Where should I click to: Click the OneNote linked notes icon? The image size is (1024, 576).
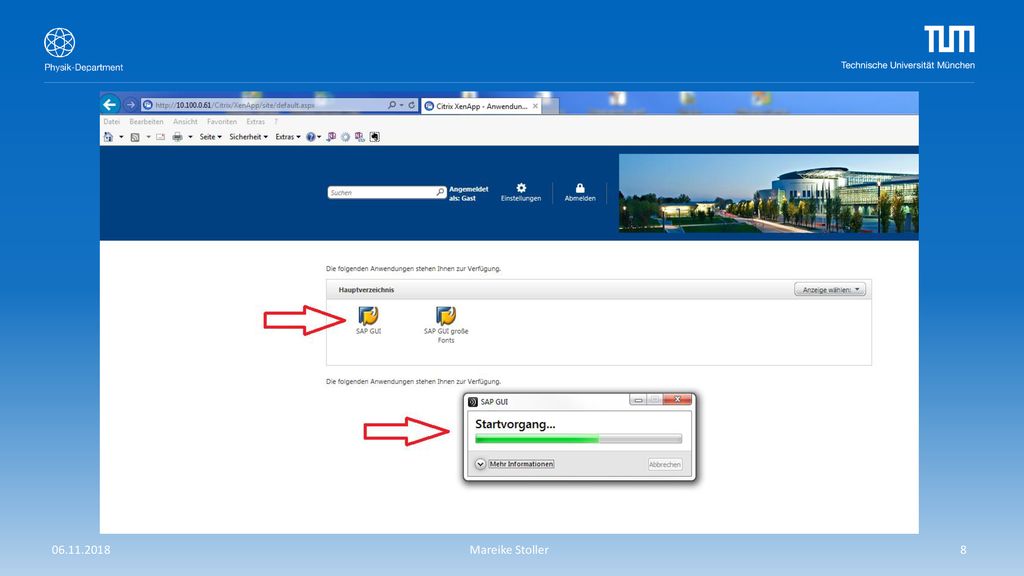360,137
